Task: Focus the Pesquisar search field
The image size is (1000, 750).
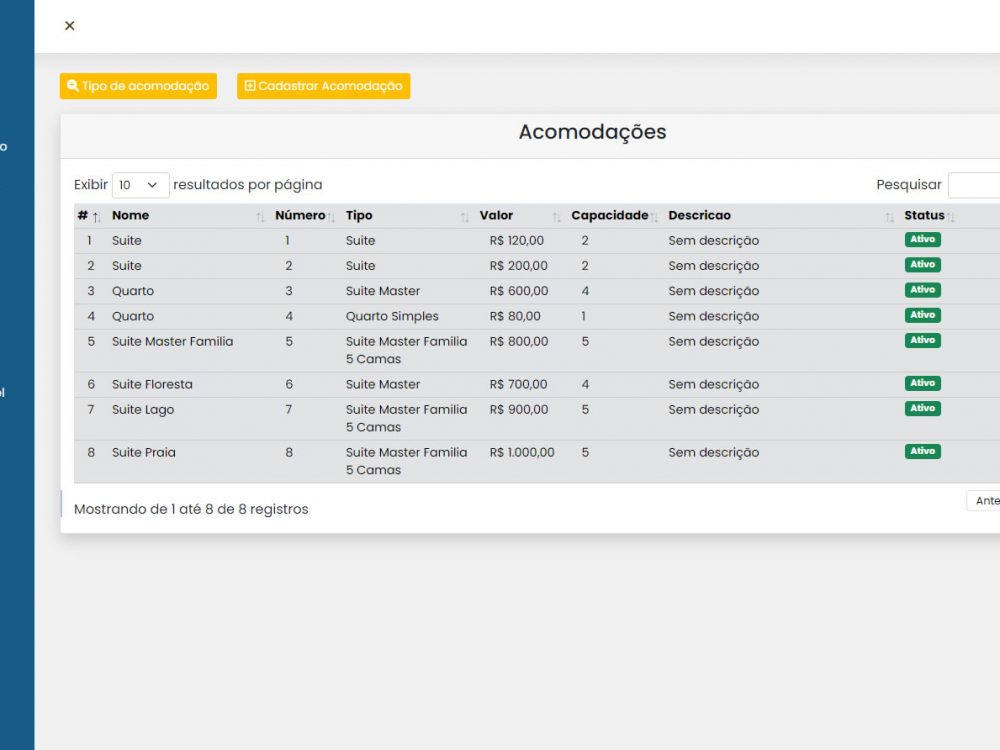Action: (x=975, y=185)
